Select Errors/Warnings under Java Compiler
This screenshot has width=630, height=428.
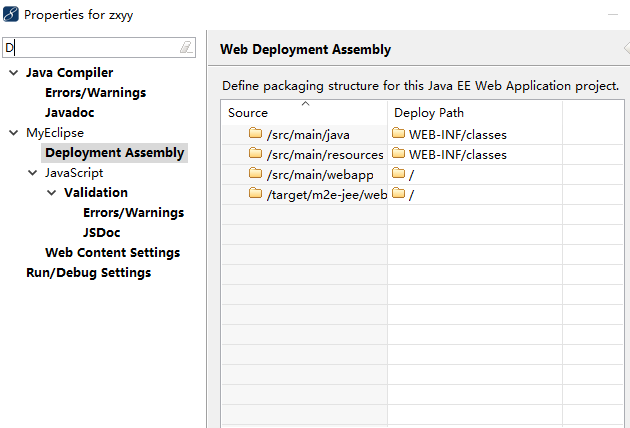tap(96, 93)
